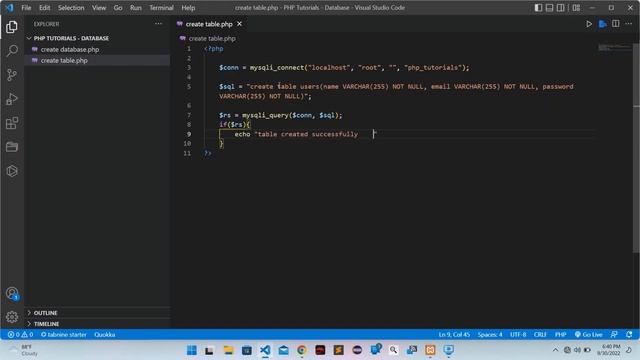Open the Manage gear icon
640x360 pixels.
(12, 317)
